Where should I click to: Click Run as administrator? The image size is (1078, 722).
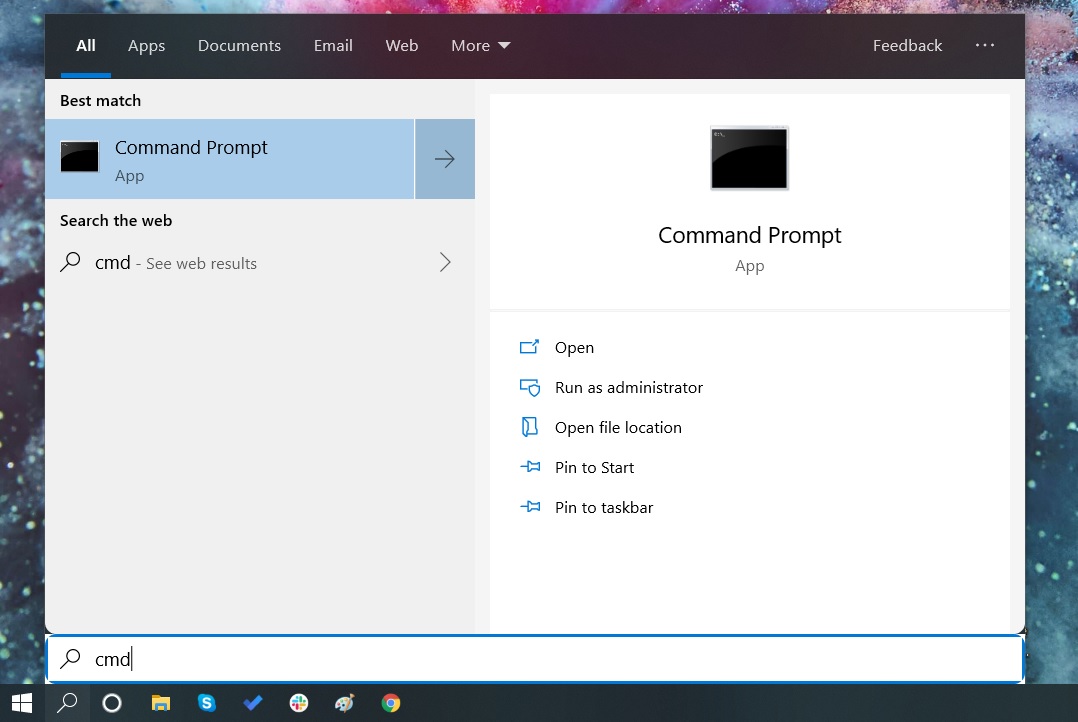(628, 388)
